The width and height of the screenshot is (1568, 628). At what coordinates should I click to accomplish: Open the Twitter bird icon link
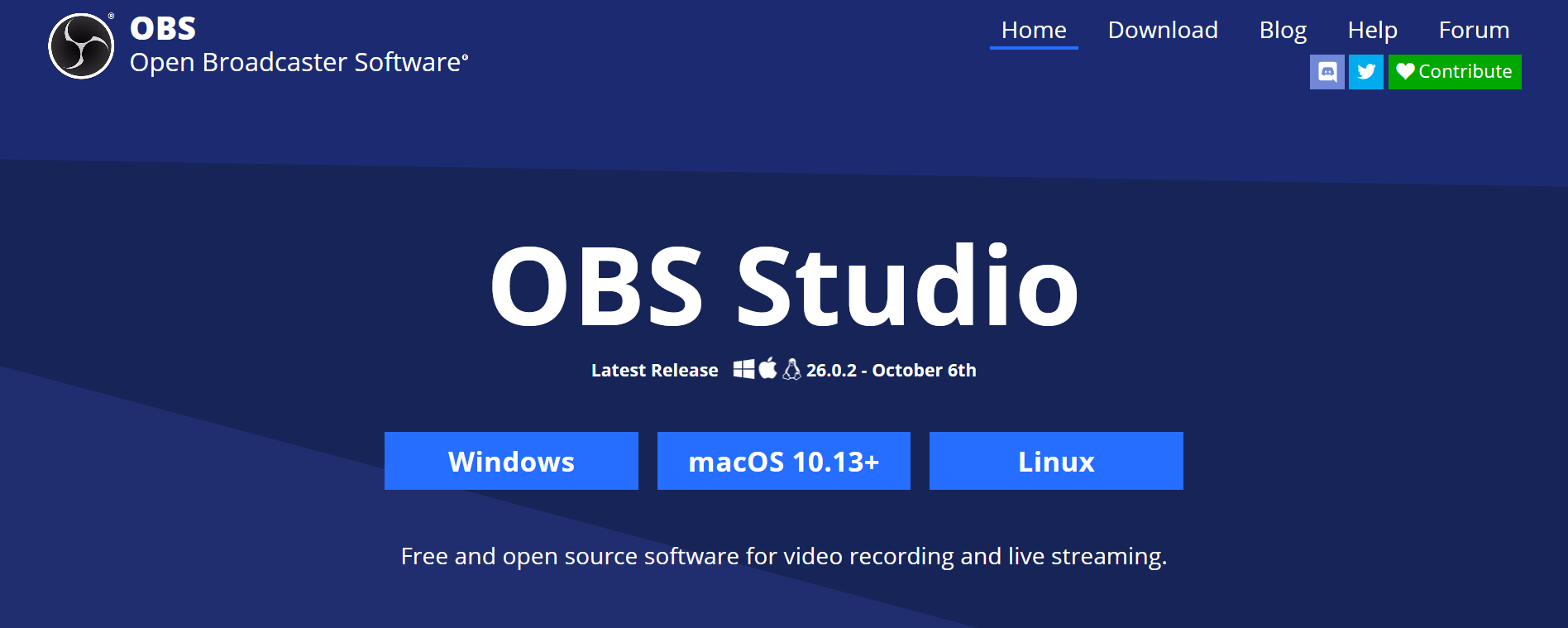[x=1366, y=72]
